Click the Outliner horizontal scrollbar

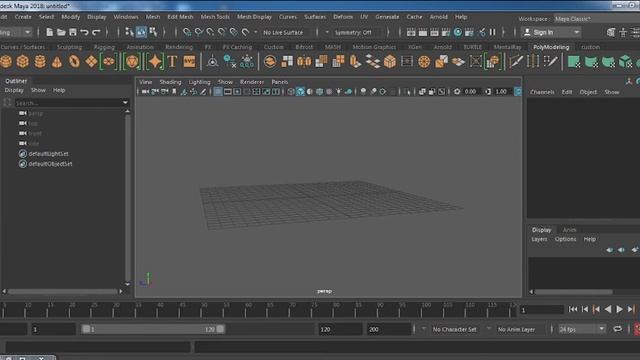click(x=62, y=291)
